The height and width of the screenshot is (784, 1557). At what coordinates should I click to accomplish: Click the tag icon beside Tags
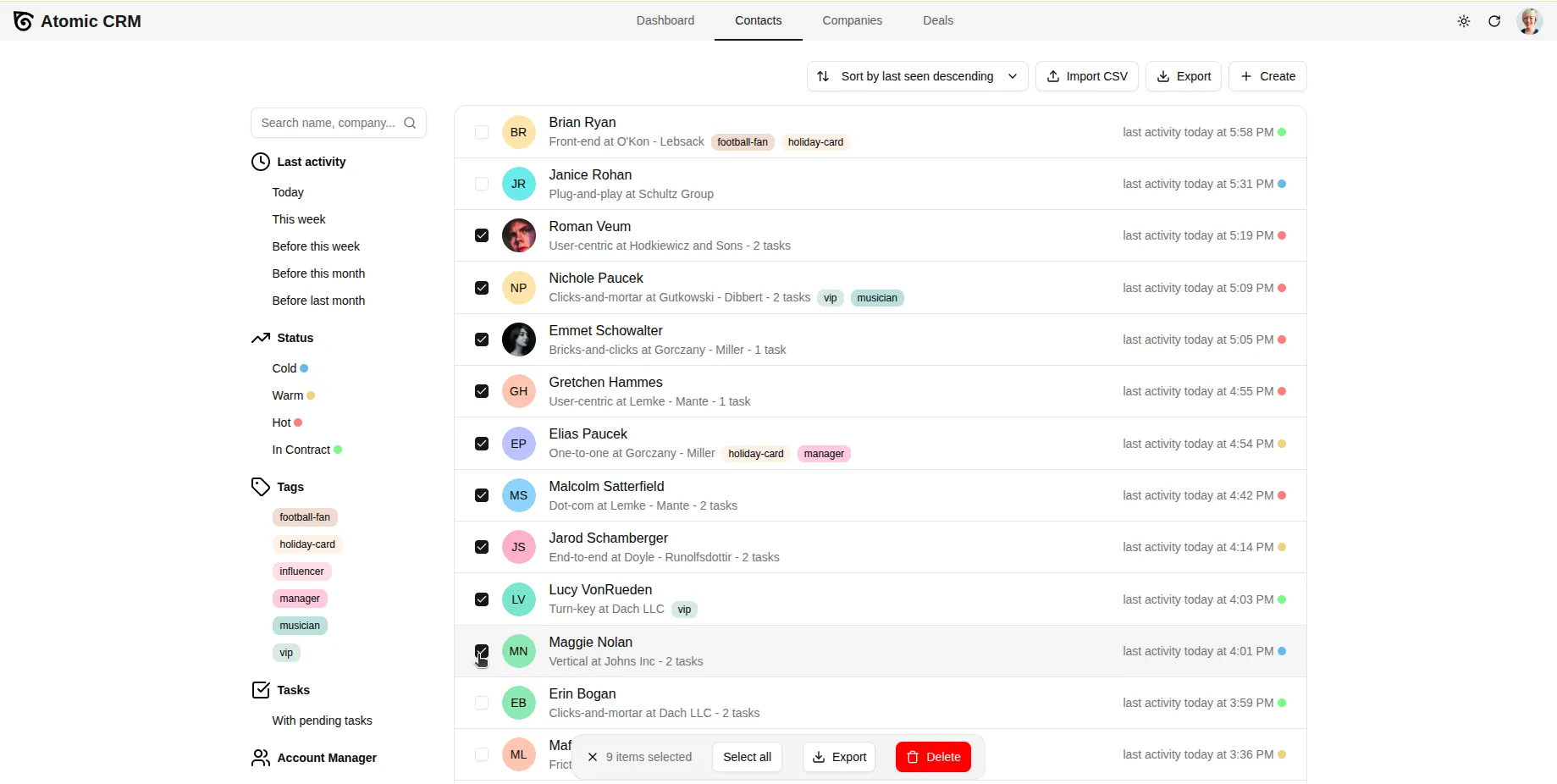tap(260, 486)
